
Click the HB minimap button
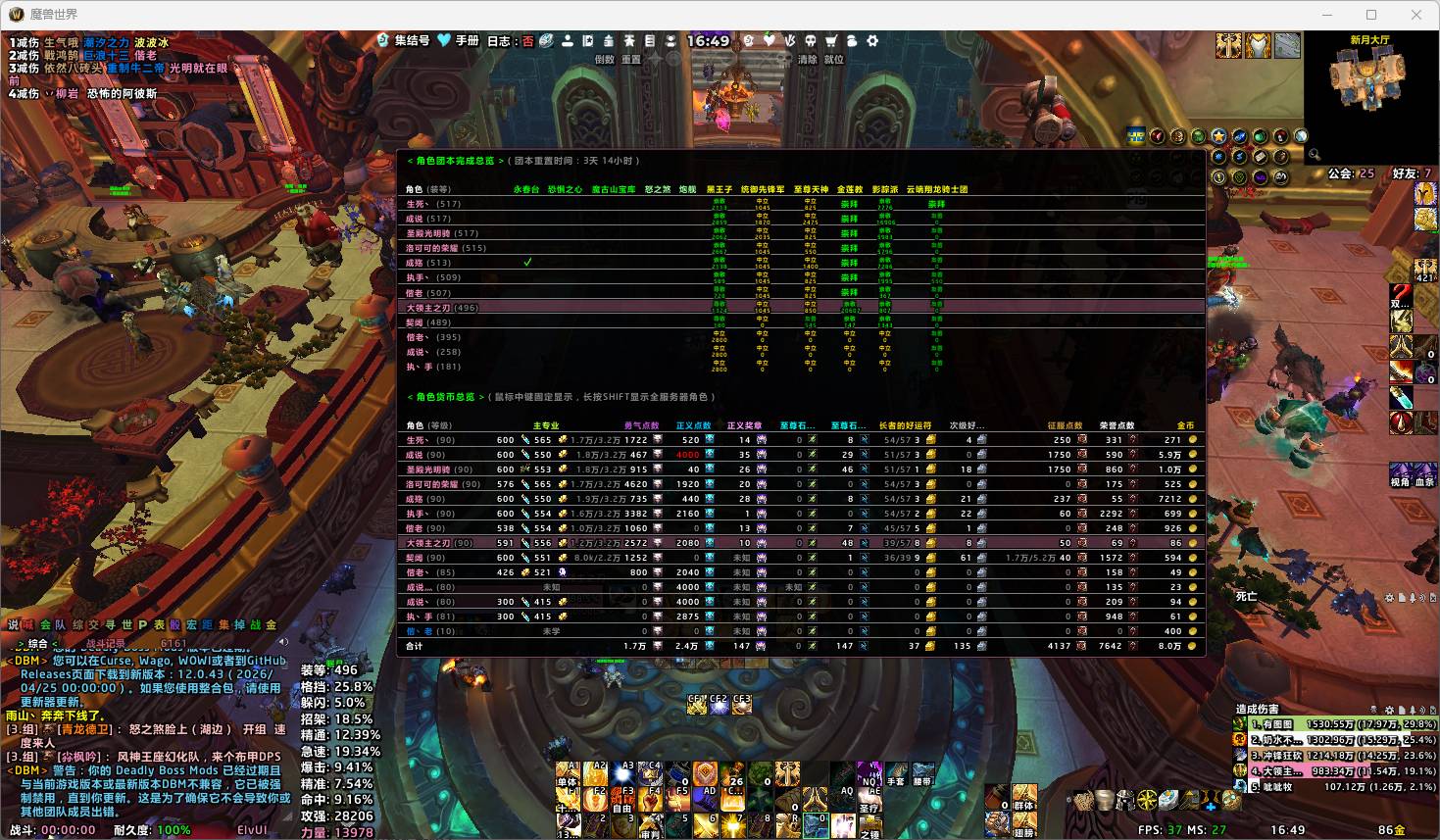1136,136
